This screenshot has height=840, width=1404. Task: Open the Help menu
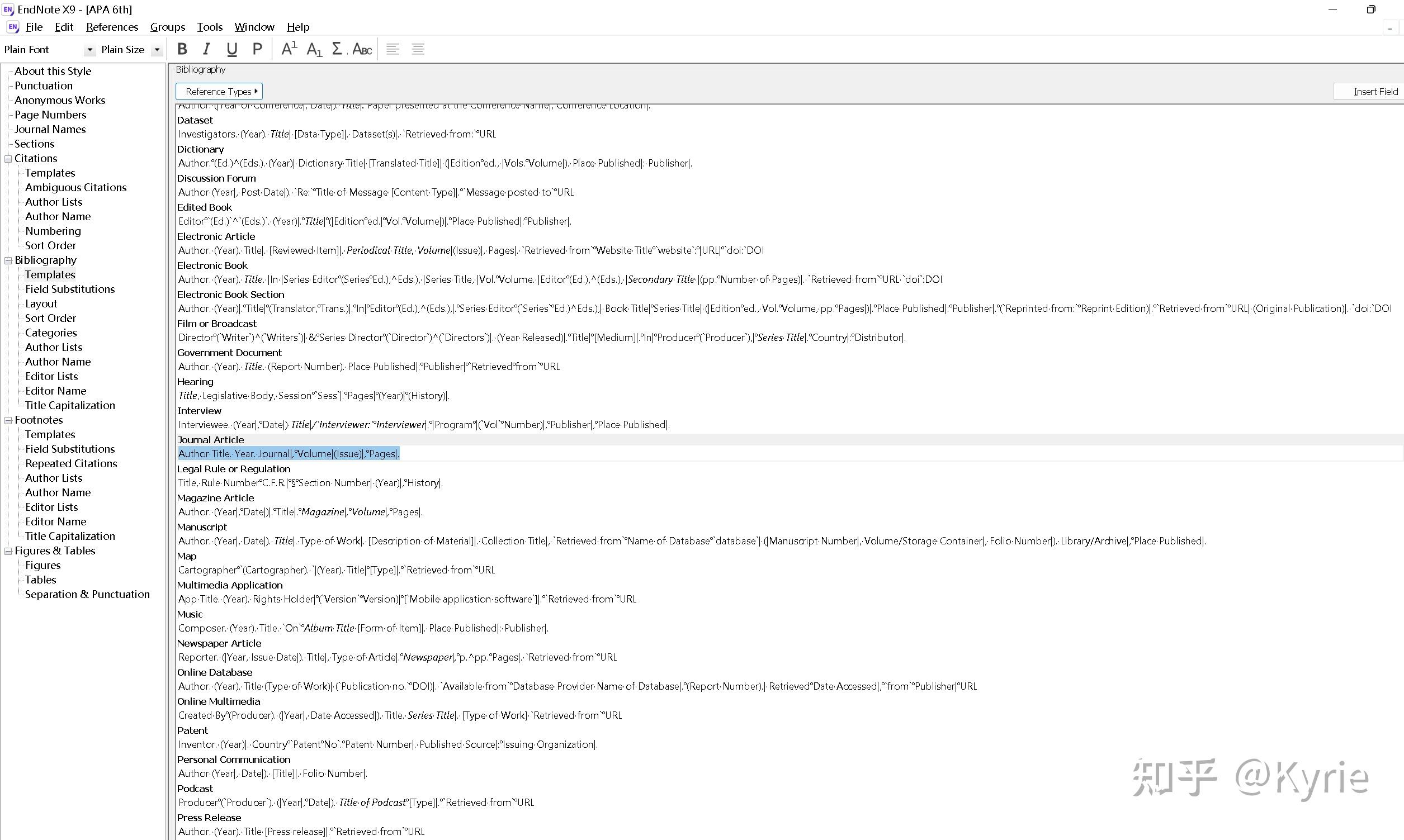tap(298, 27)
